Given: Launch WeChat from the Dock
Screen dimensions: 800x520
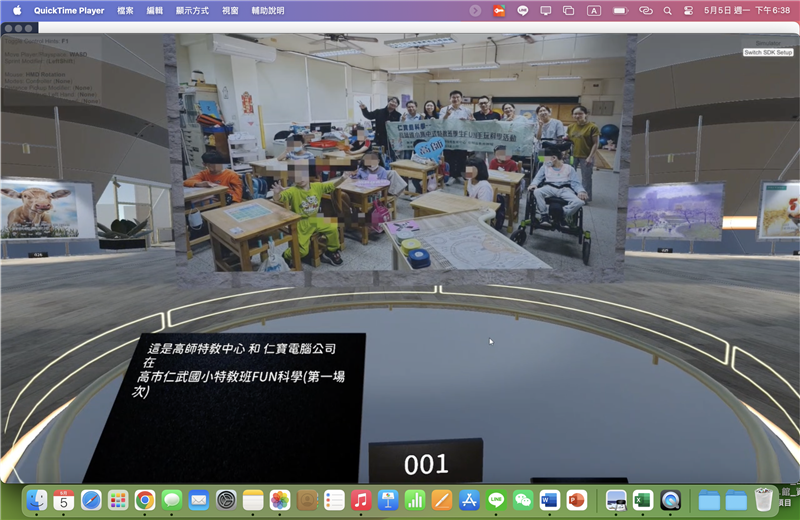Looking at the screenshot, I should click(522, 500).
